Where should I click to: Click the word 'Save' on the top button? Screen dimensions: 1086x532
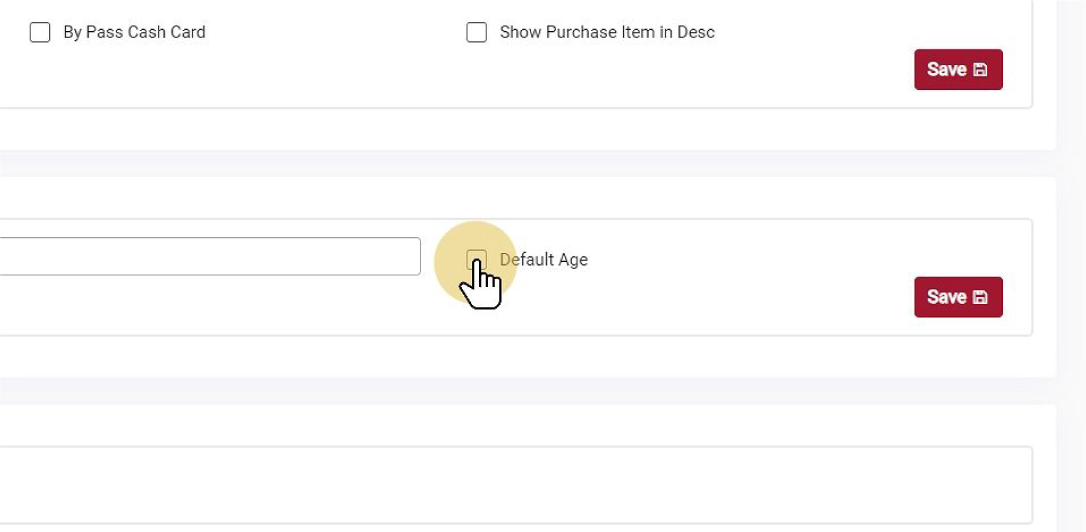[x=946, y=70]
